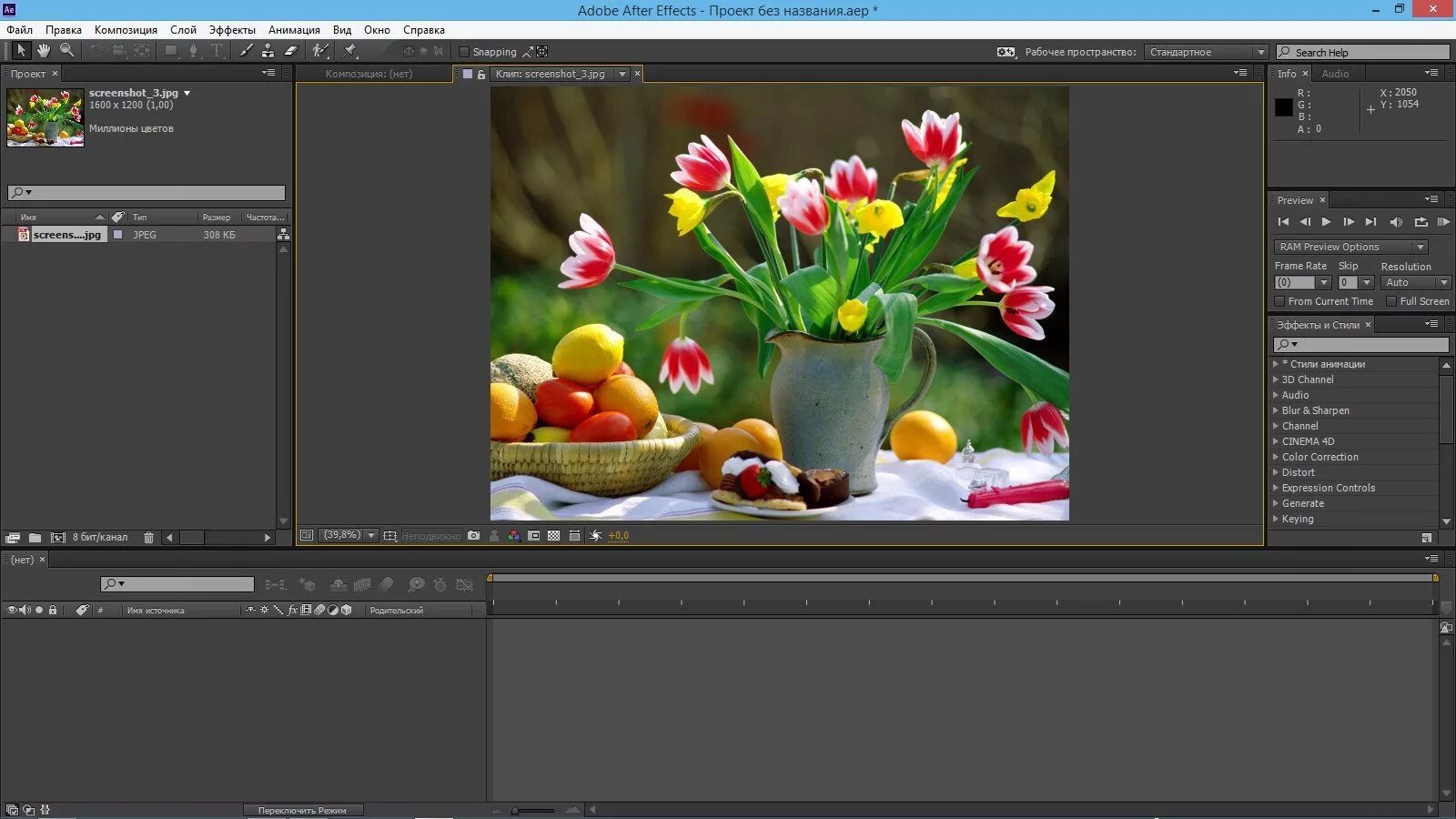Select the Puppet Pin tool
This screenshot has width=1456, height=819.
coord(350,51)
